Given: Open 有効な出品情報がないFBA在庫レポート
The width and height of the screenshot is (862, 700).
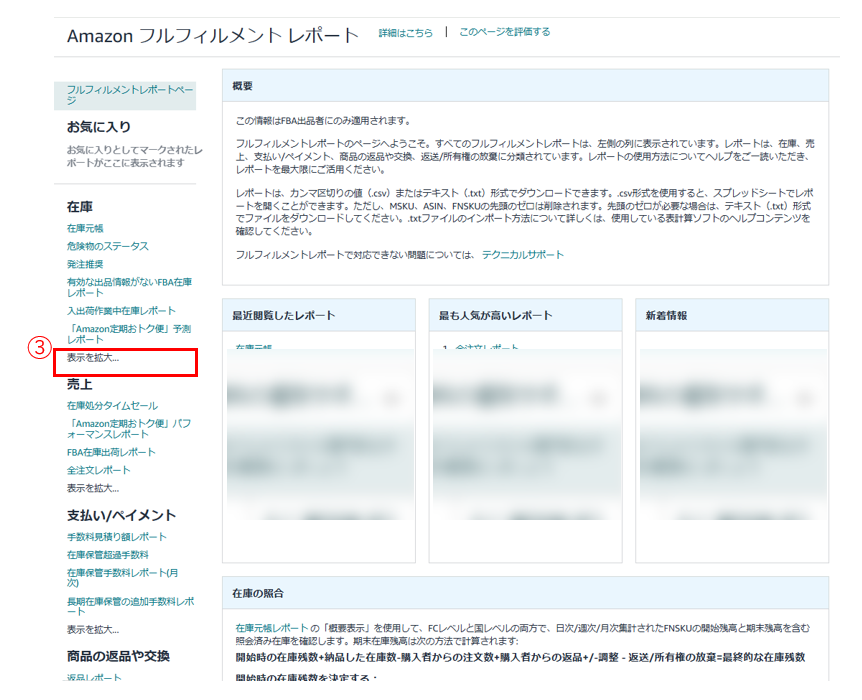Looking at the screenshot, I should click(129, 288).
